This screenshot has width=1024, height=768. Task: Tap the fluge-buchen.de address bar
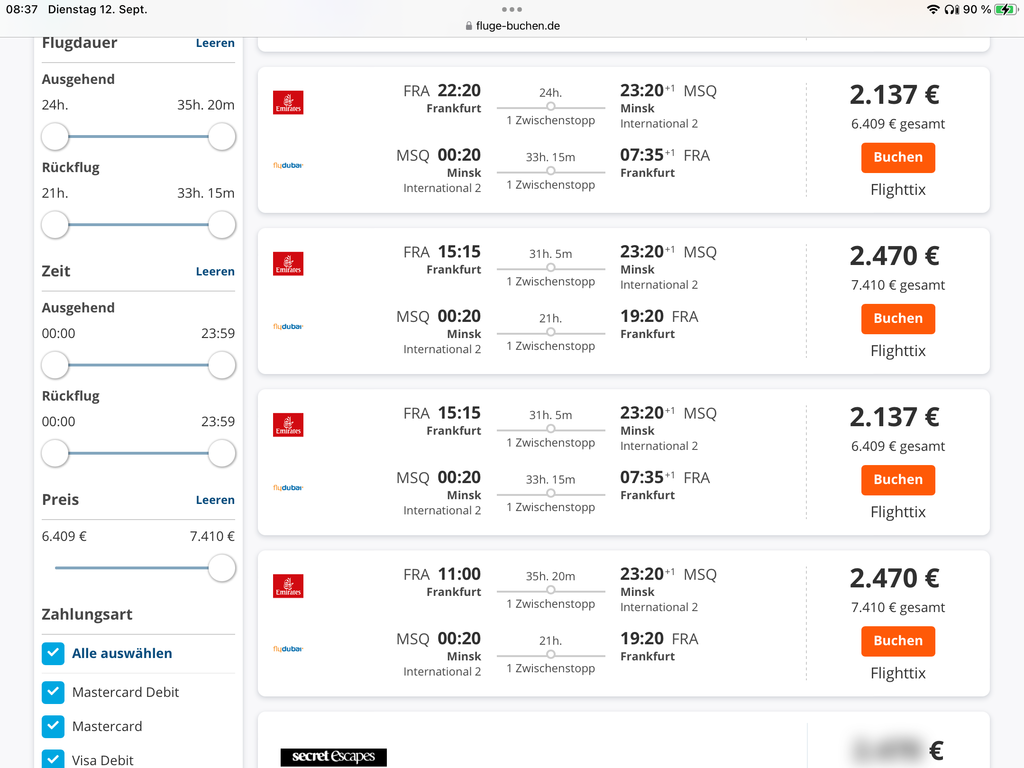(x=512, y=26)
